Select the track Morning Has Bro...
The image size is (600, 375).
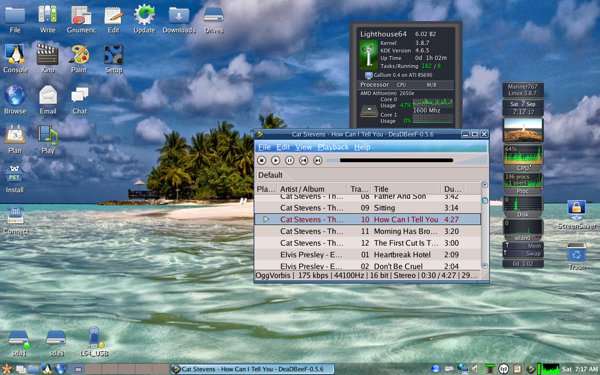click(x=368, y=231)
